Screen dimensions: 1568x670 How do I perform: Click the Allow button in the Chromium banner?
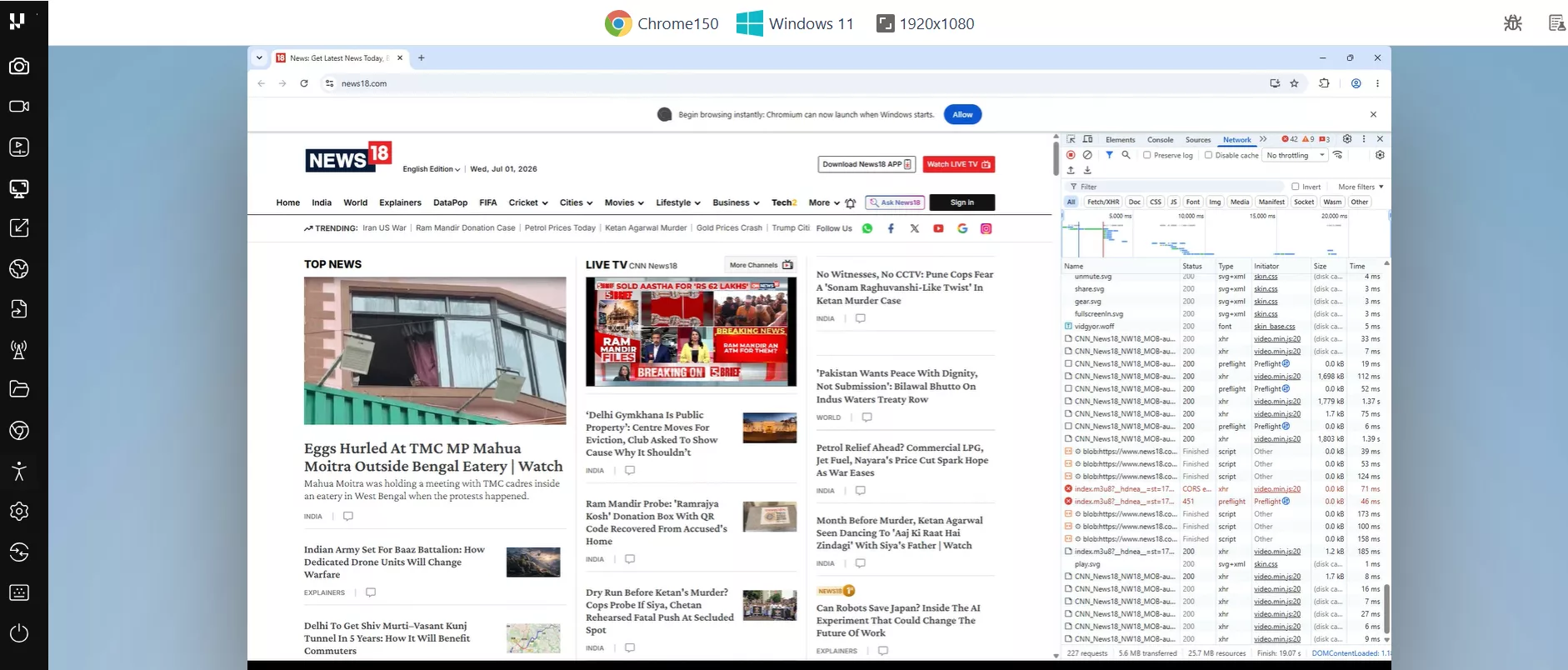(962, 114)
